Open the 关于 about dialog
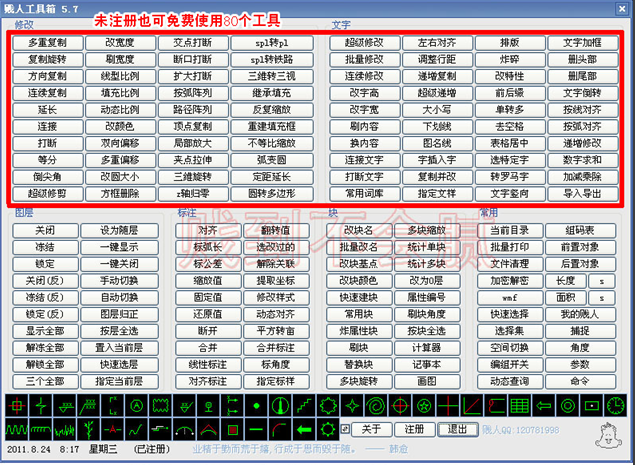The width and height of the screenshot is (635, 465). click(x=371, y=429)
